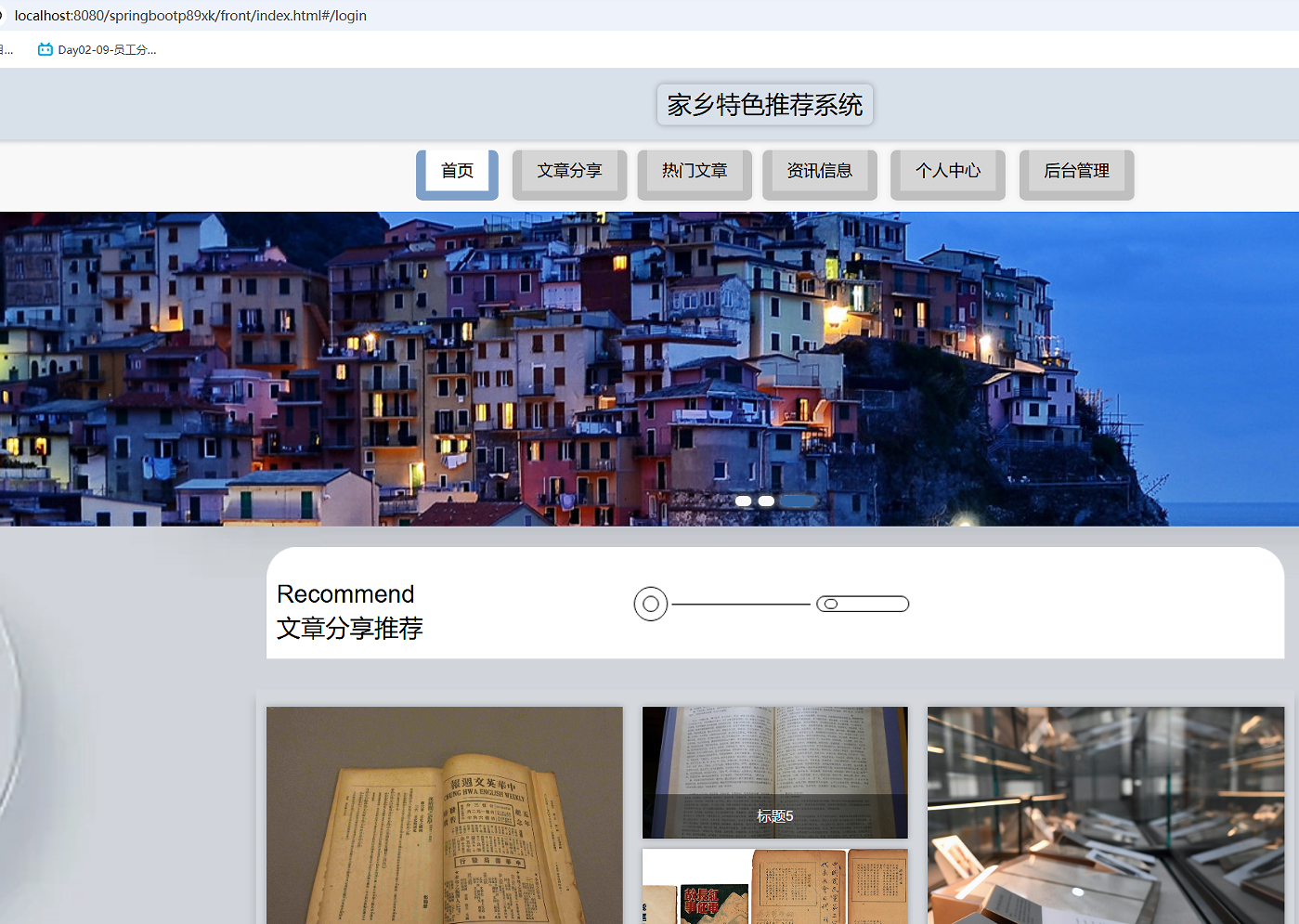This screenshot has height=924, width=1299.
Task: Go to 后台管理 admin page
Action: (1077, 174)
